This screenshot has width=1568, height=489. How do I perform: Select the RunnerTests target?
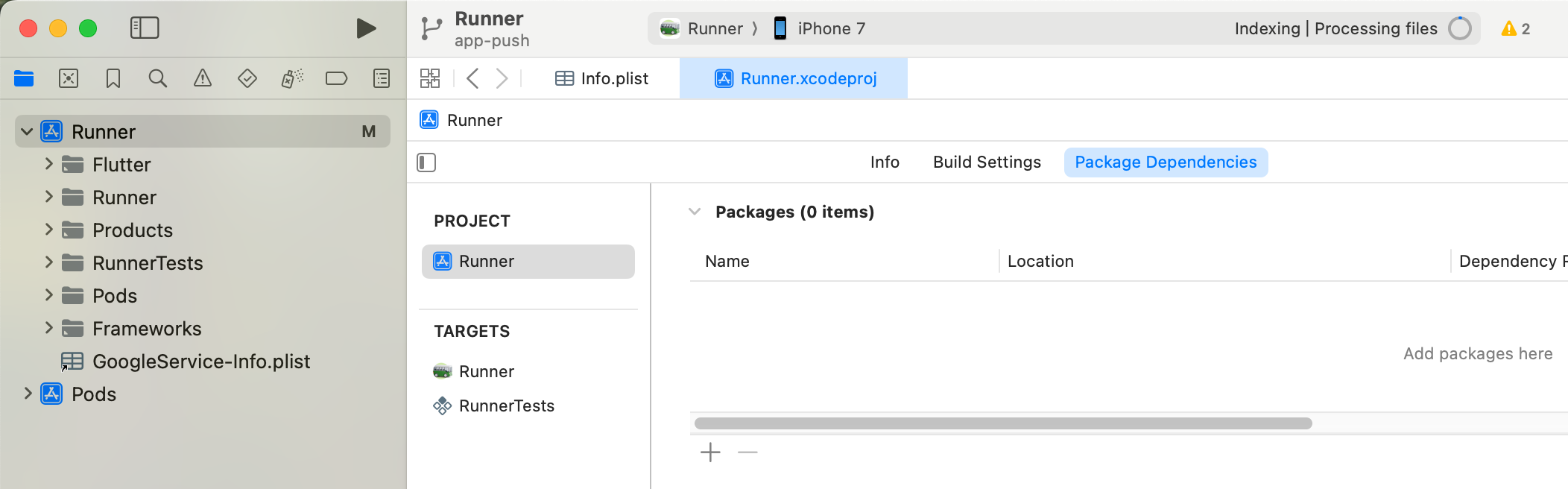click(x=528, y=406)
